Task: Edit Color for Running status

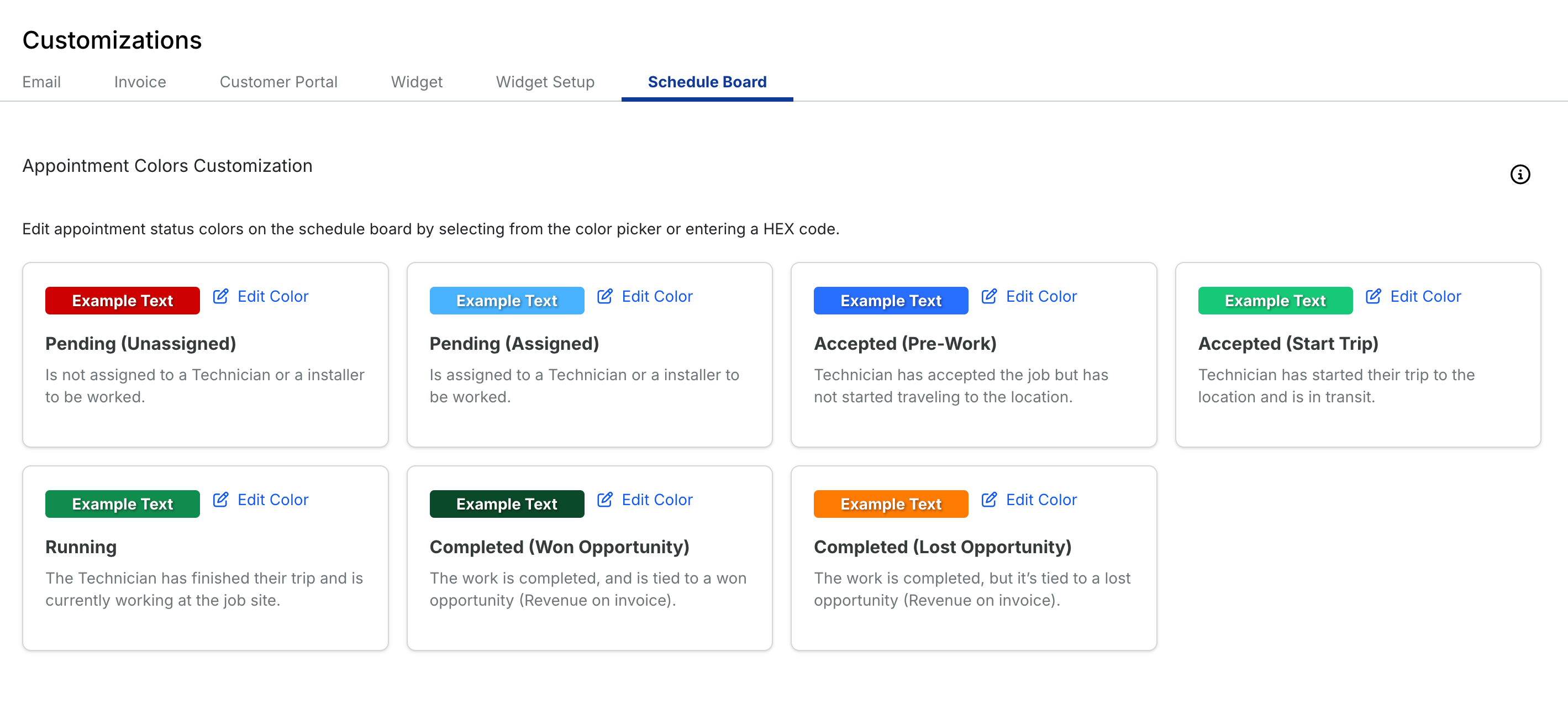Action: click(x=273, y=500)
